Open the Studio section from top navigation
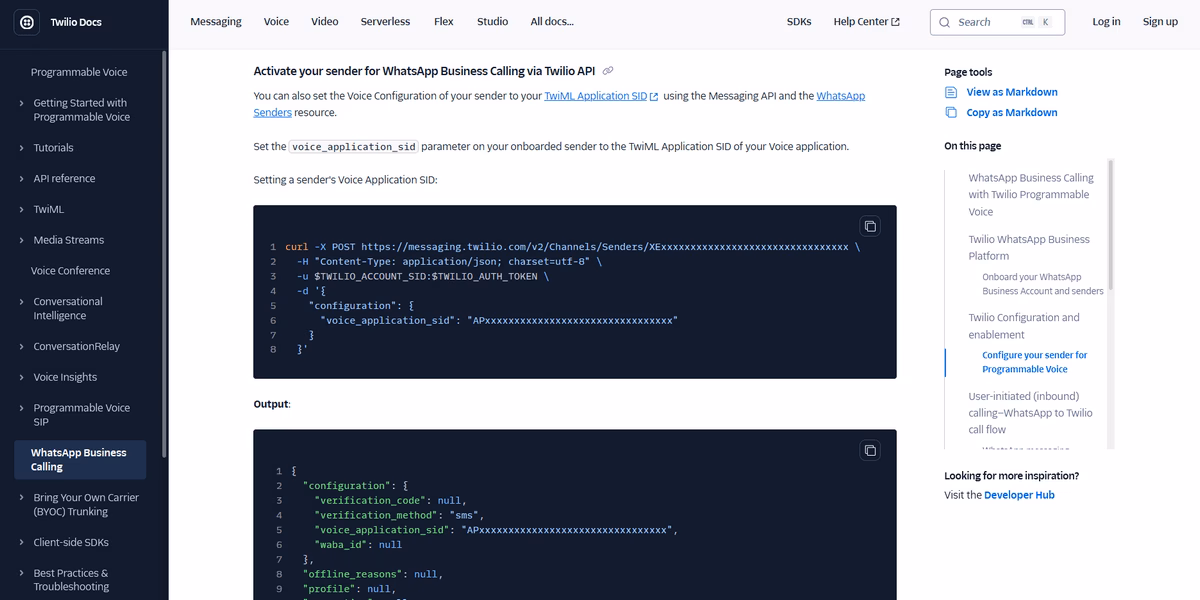 (492, 21)
